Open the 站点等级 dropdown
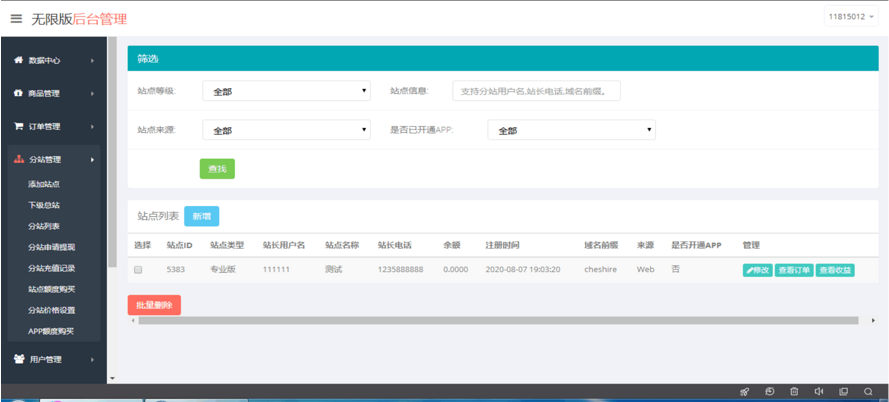The height and width of the screenshot is (402, 889). 286,91
